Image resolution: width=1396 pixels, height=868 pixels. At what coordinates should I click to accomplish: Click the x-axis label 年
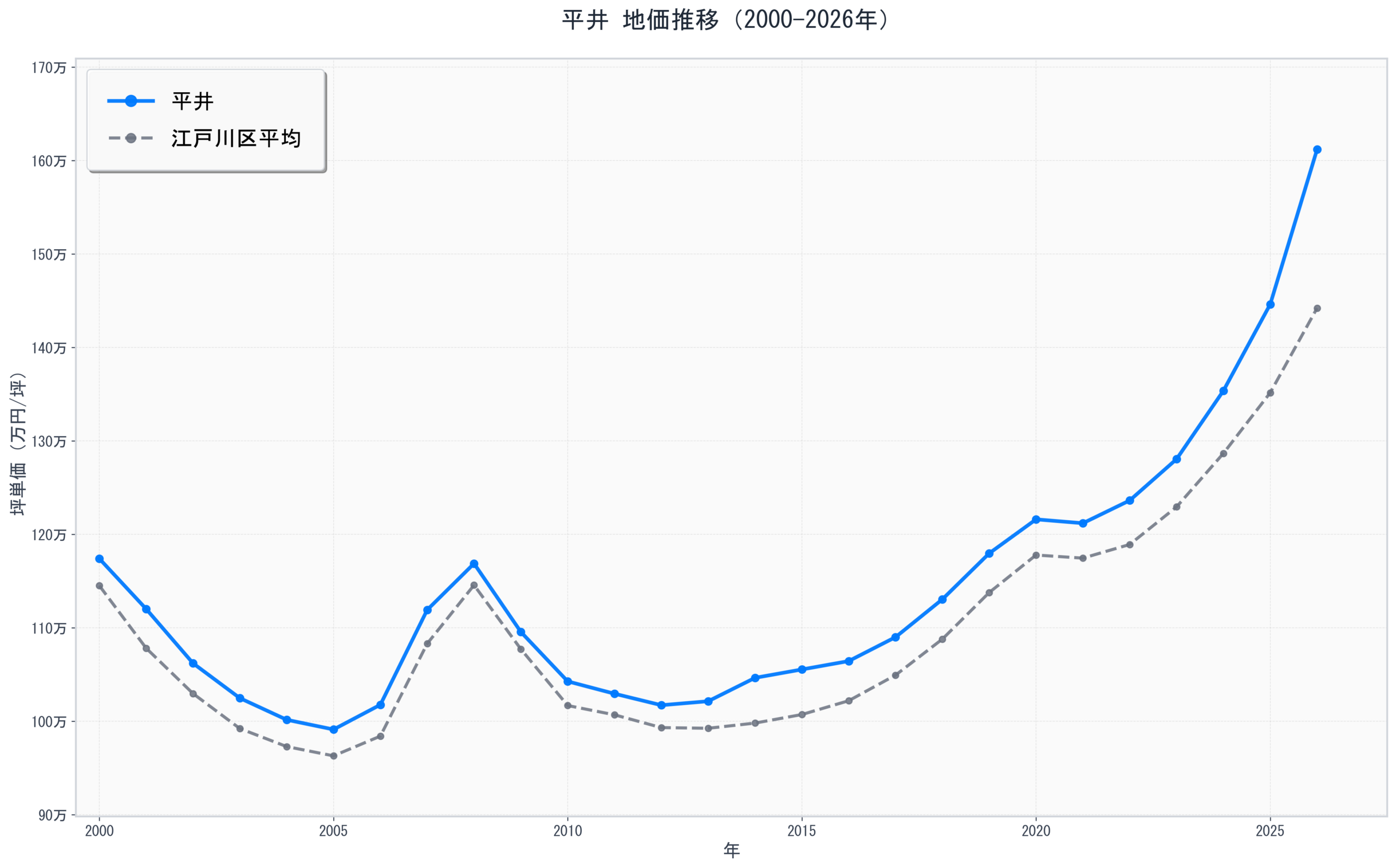(731, 850)
